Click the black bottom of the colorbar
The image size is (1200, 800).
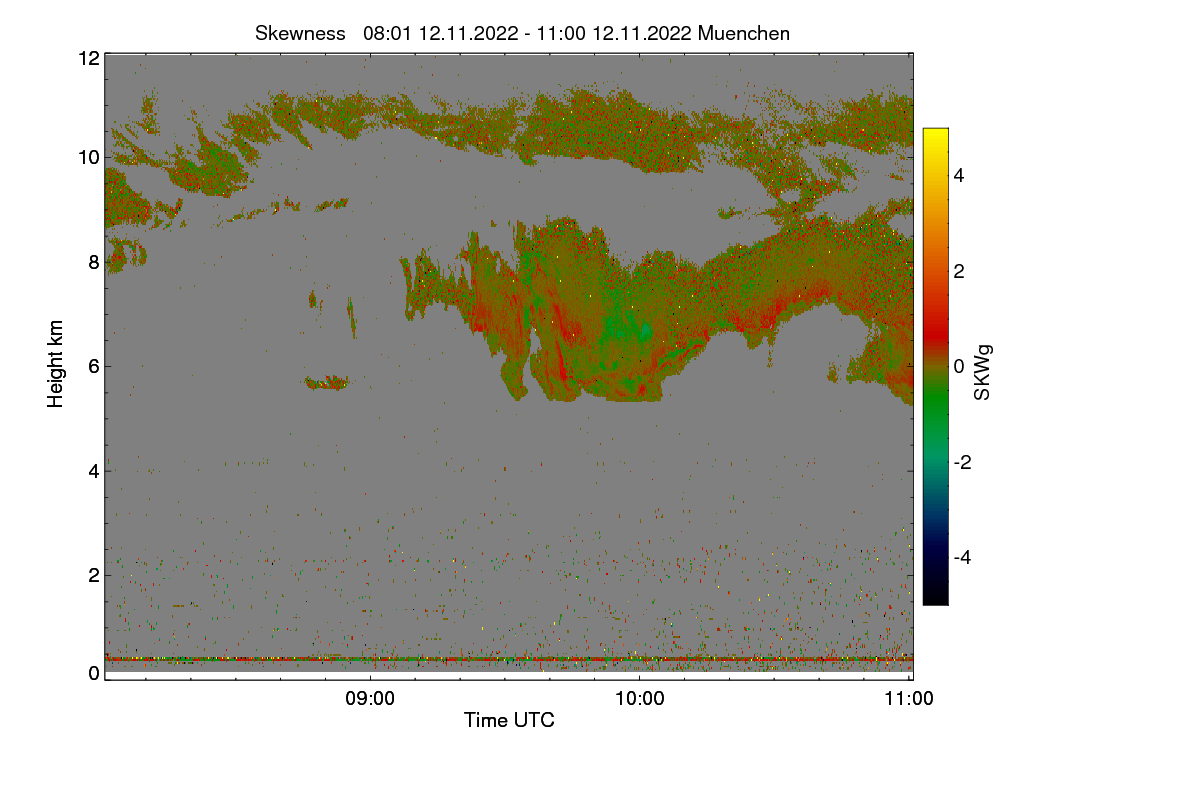[935, 596]
